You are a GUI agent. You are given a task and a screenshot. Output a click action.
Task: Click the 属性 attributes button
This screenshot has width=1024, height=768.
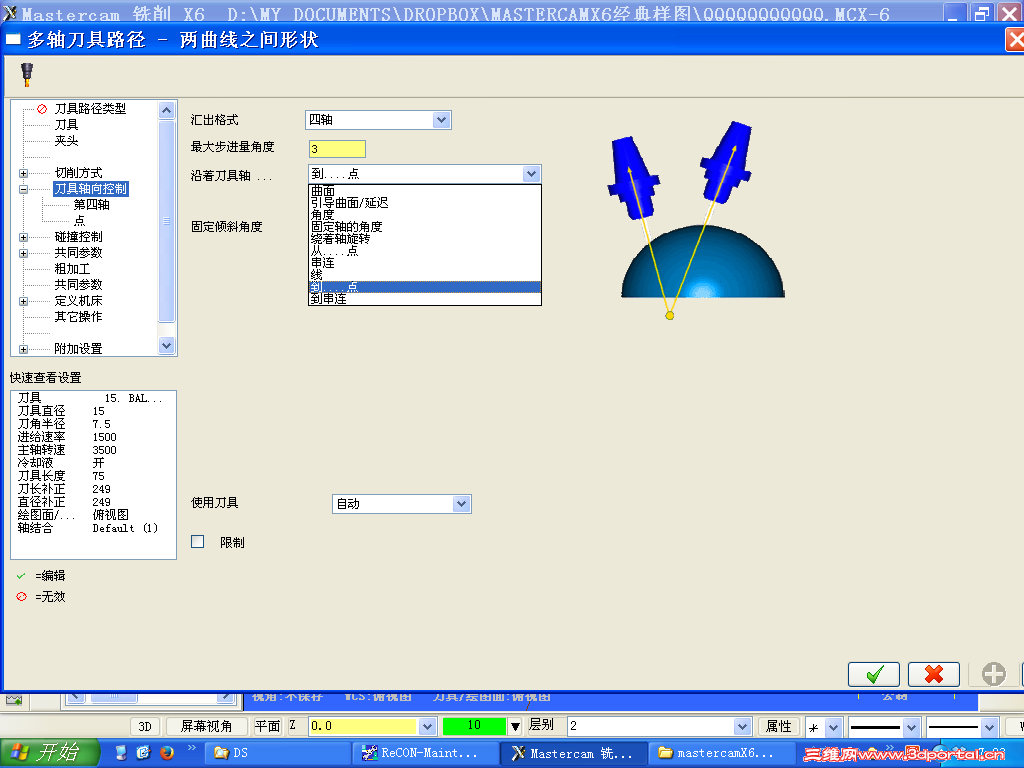click(778, 726)
